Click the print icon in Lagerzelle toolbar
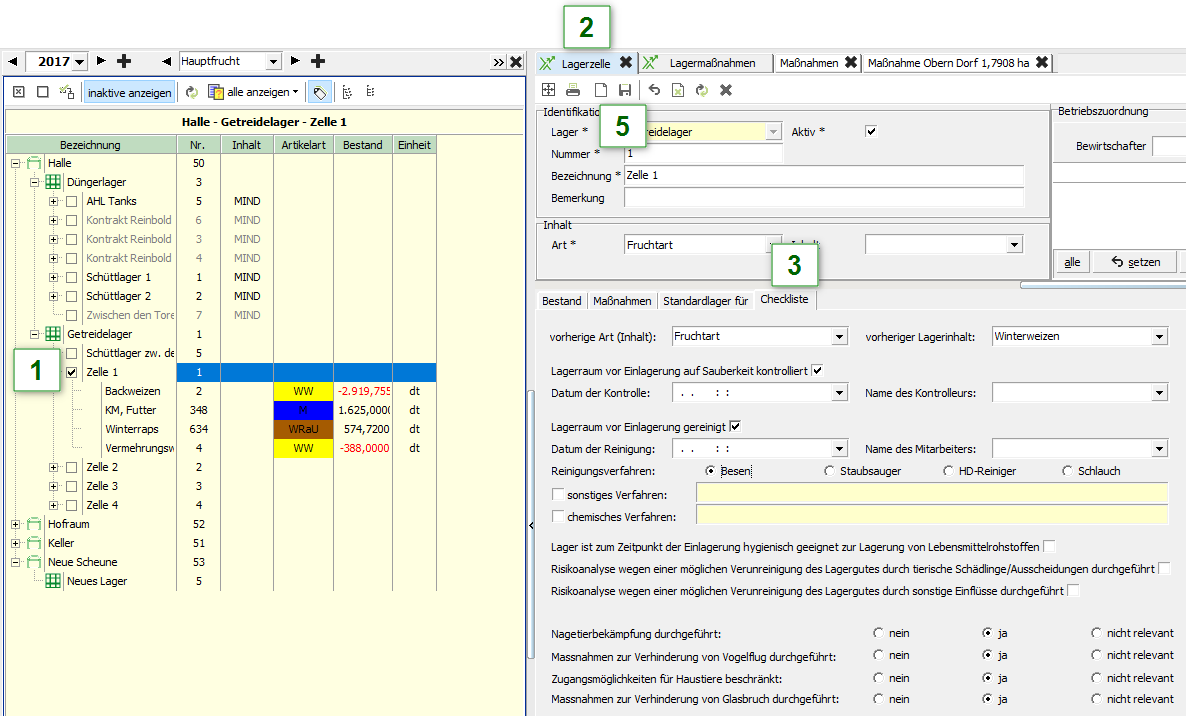 pyautogui.click(x=573, y=90)
